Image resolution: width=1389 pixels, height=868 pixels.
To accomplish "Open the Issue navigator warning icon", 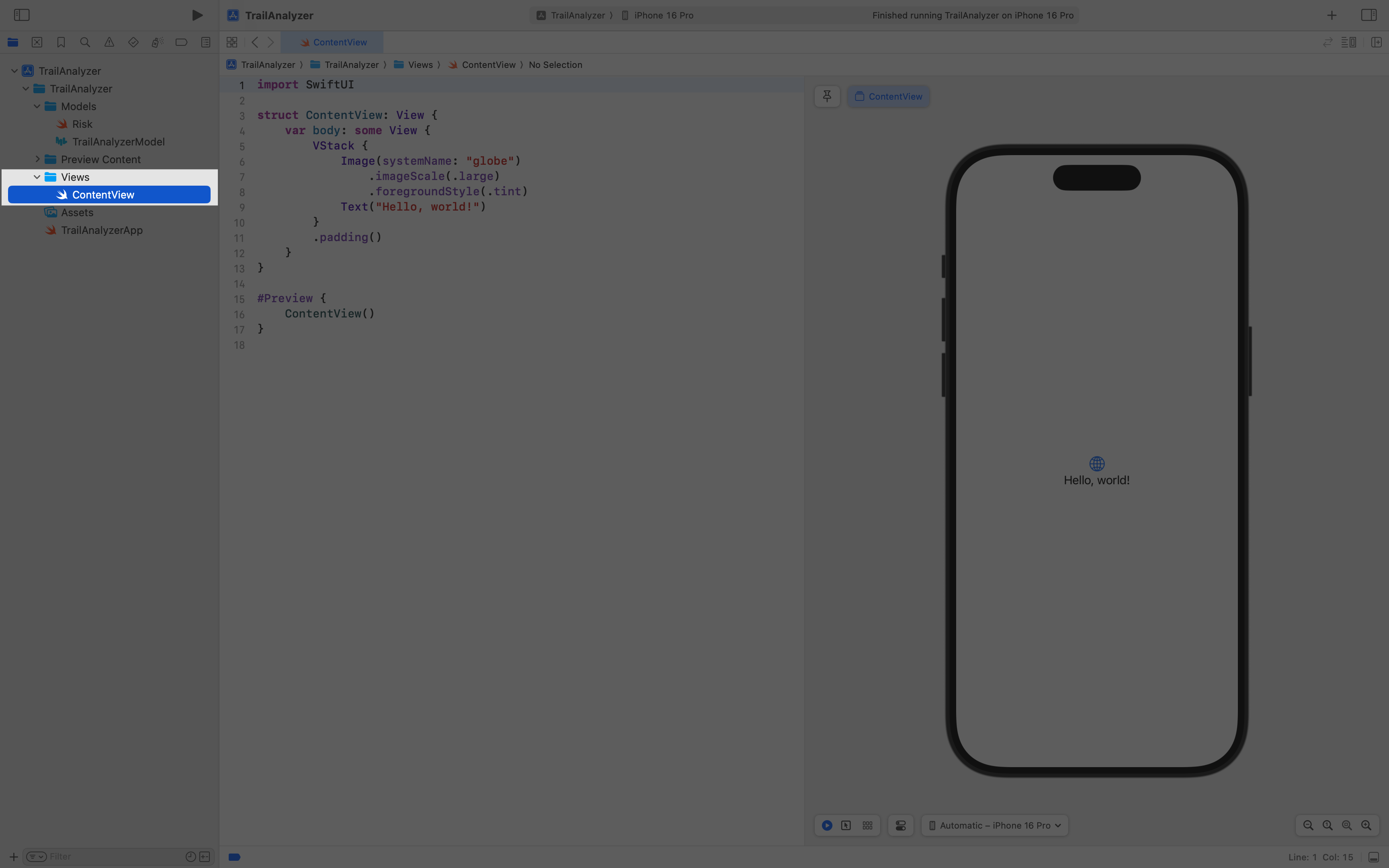I will [x=109, y=42].
